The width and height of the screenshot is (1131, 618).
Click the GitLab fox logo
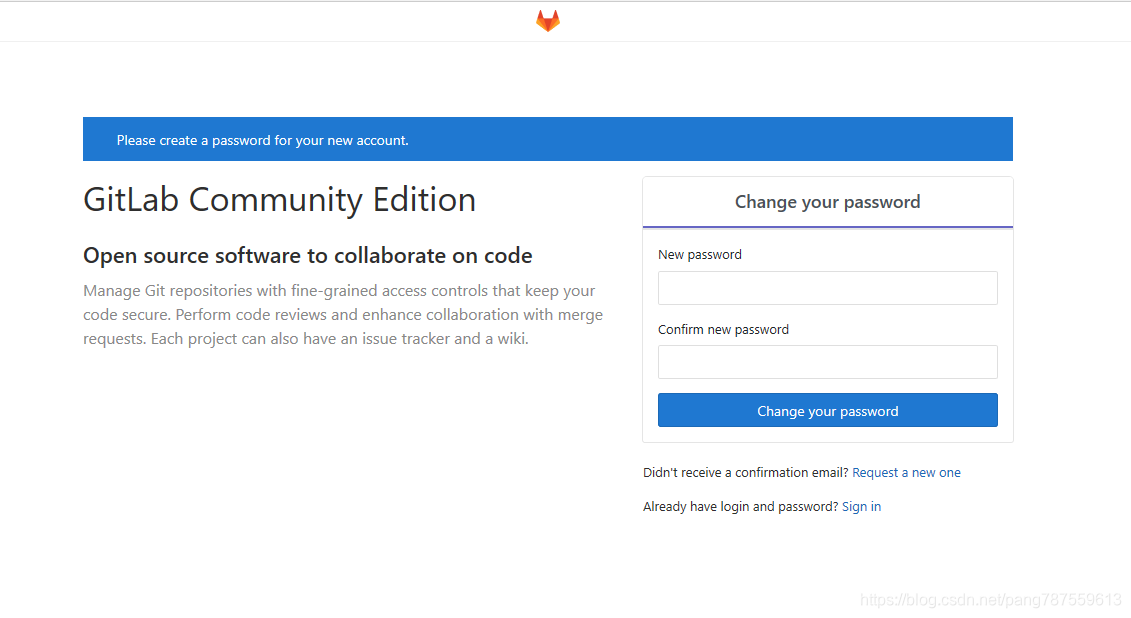(x=548, y=21)
